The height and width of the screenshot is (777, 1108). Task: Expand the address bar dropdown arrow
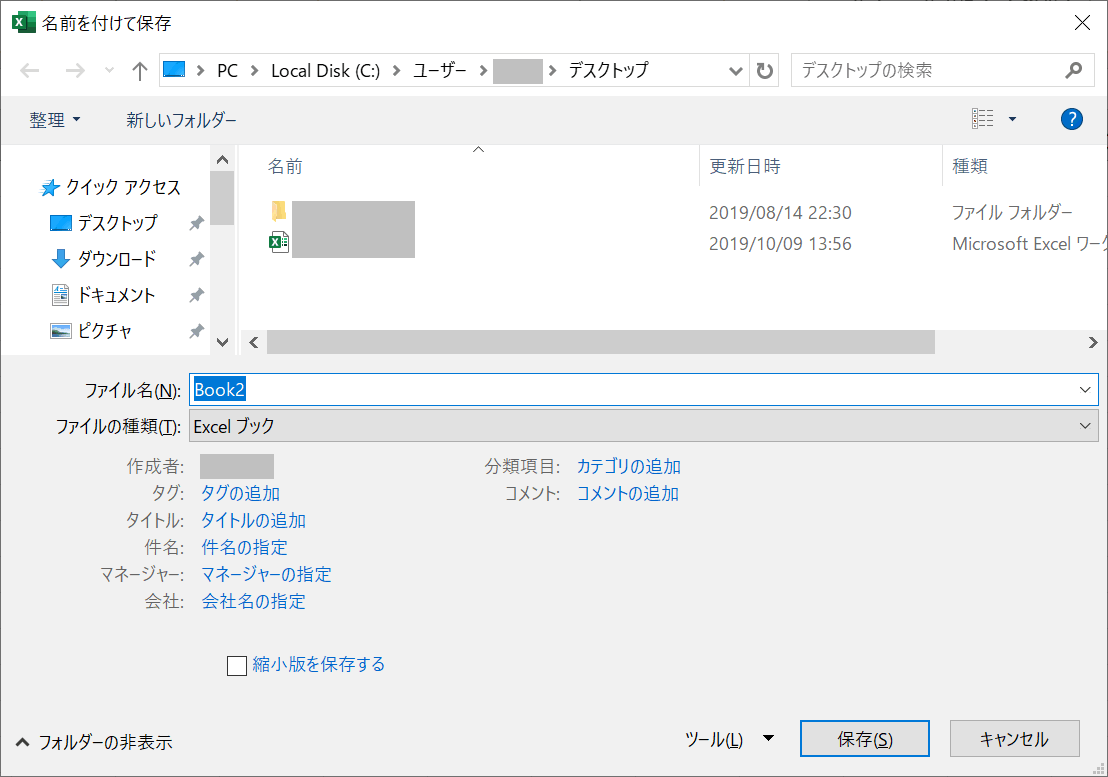(736, 71)
